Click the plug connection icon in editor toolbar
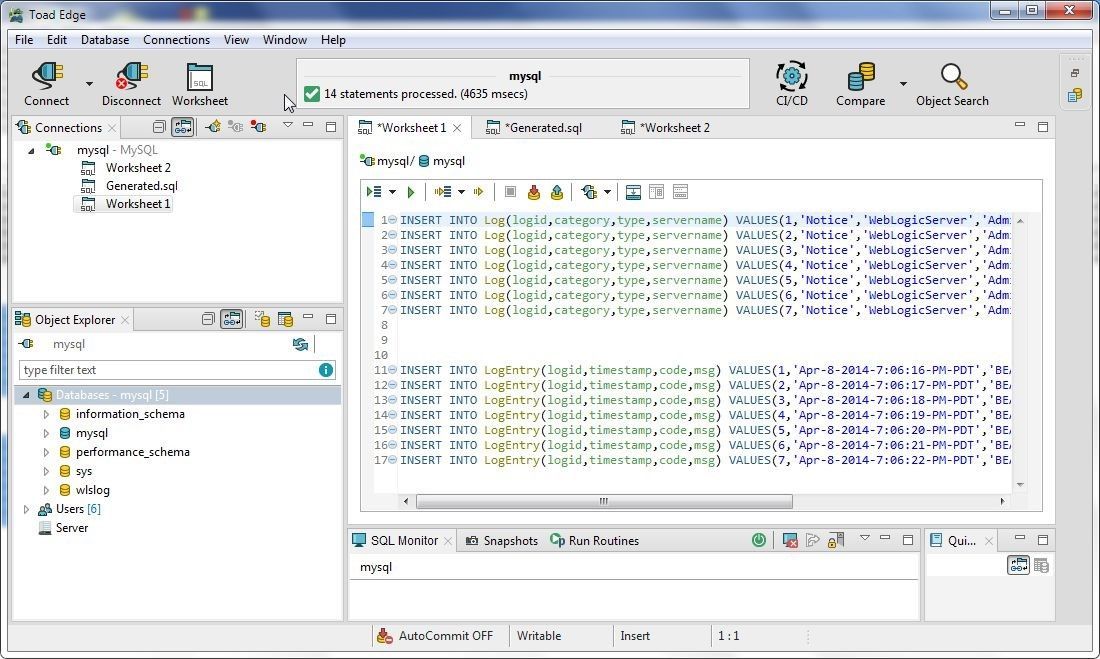The width and height of the screenshot is (1100, 659). point(589,192)
